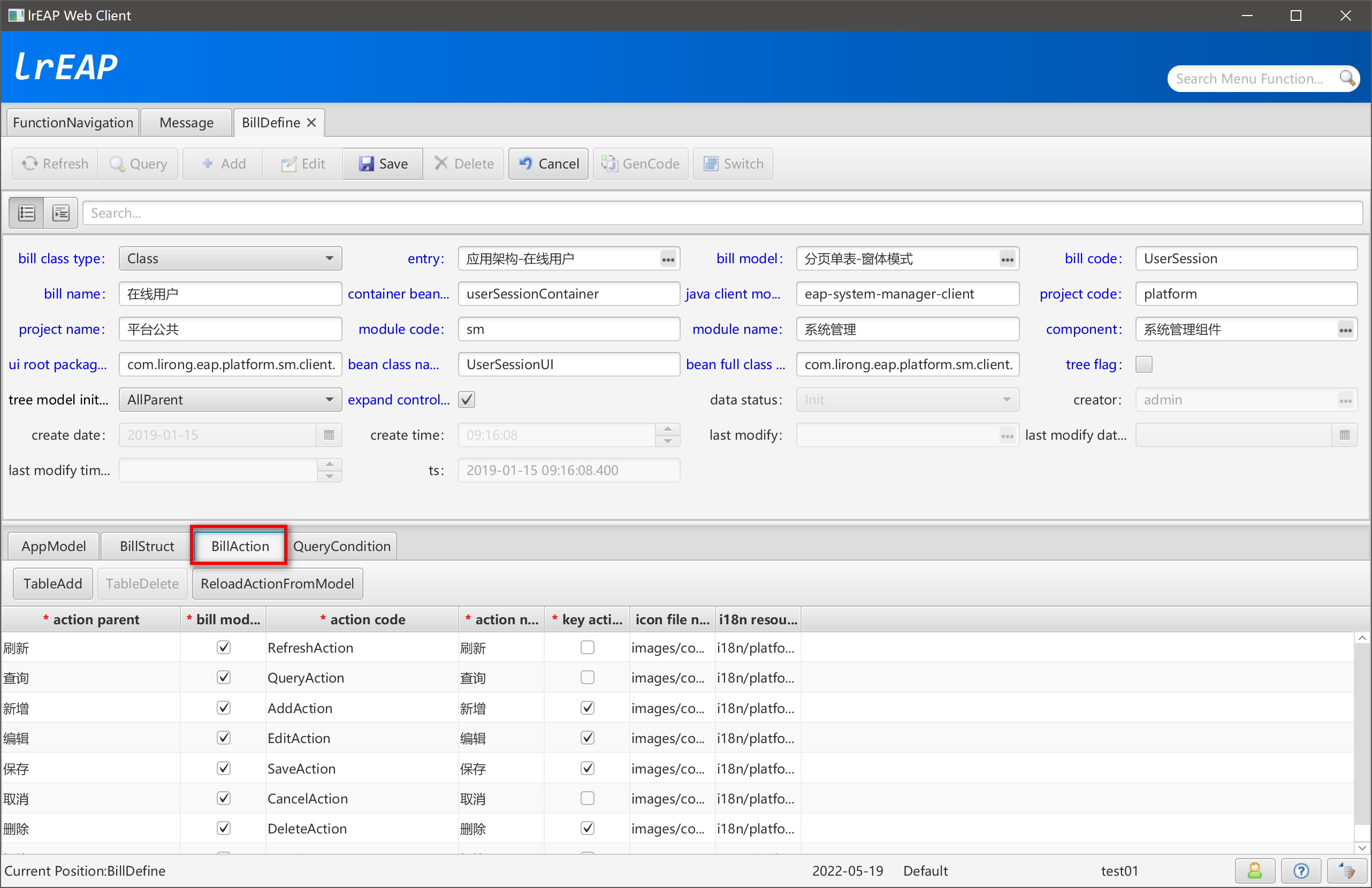The height and width of the screenshot is (888, 1372).
Task: Open the BillStruct sub-tab
Action: [x=147, y=546]
